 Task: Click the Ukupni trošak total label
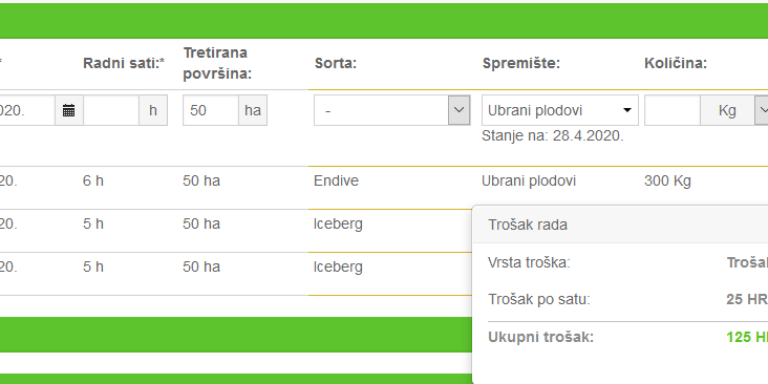click(541, 337)
